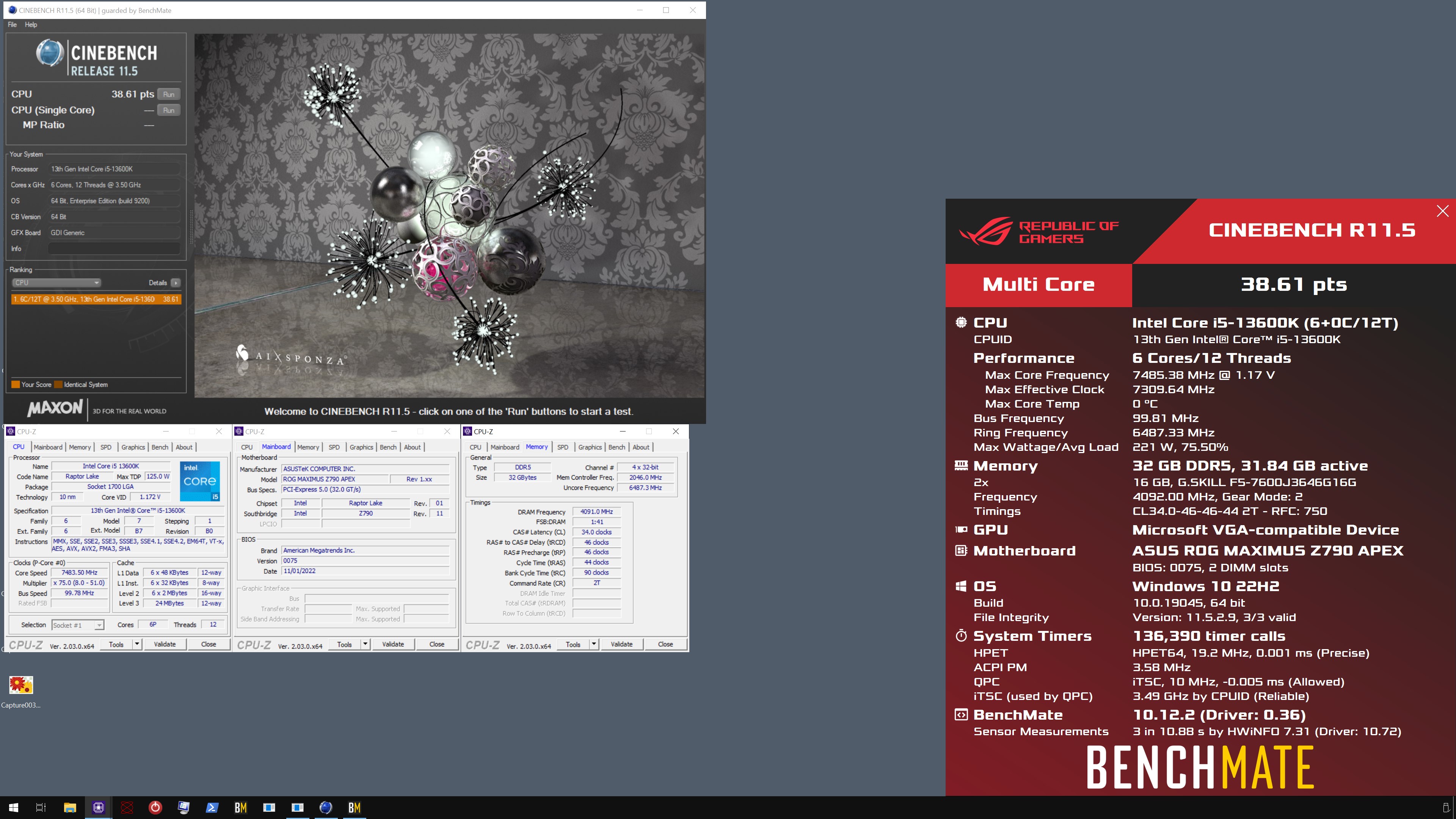Open Tools dropdown arrow in CPU-tab CPU-Z window

[136, 644]
